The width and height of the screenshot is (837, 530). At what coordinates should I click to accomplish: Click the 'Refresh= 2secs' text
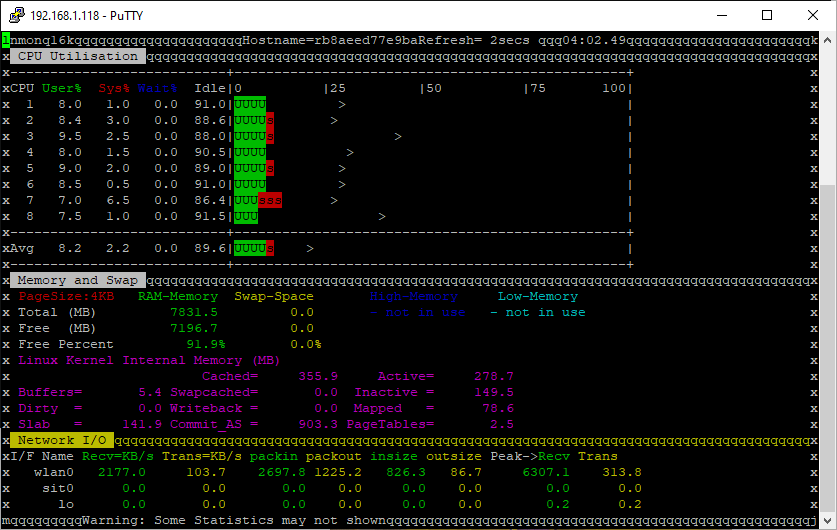click(474, 40)
